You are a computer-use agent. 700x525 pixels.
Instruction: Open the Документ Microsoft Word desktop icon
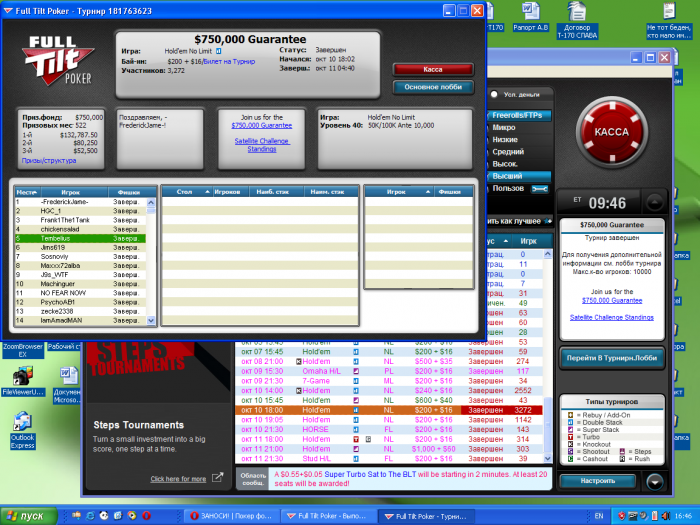68,385
